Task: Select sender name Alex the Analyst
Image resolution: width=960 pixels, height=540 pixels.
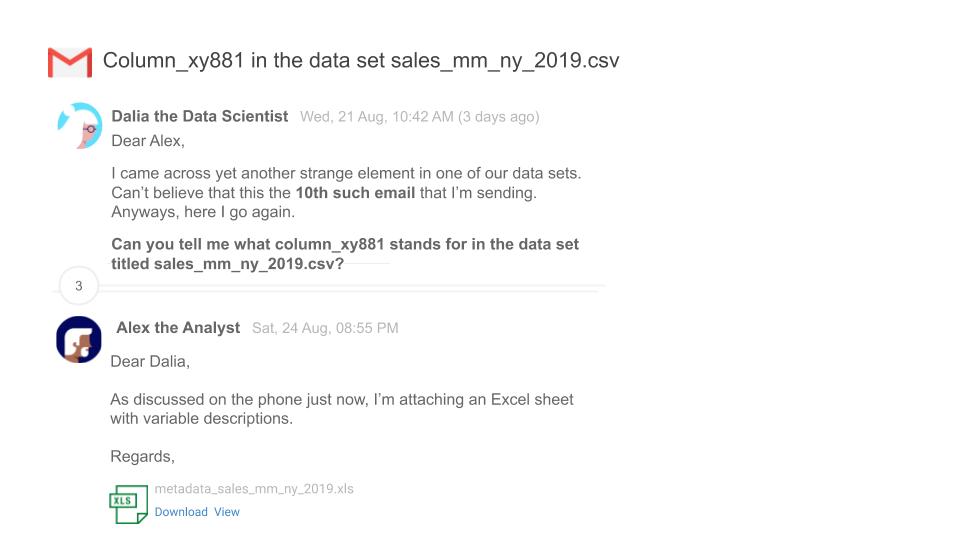Action: [x=178, y=328]
